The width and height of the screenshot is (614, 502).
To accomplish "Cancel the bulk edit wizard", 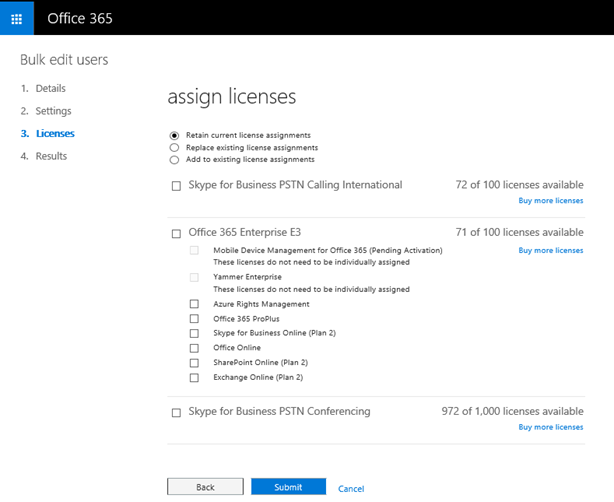I will tap(351, 489).
